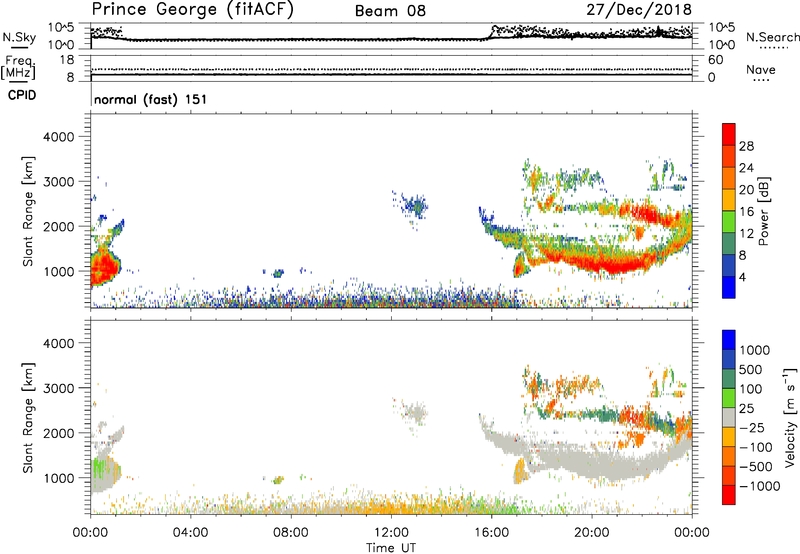This screenshot has height=554, width=800.
Task: Click the "Velocity [m s-1]" colorbar title
Action: point(790,417)
